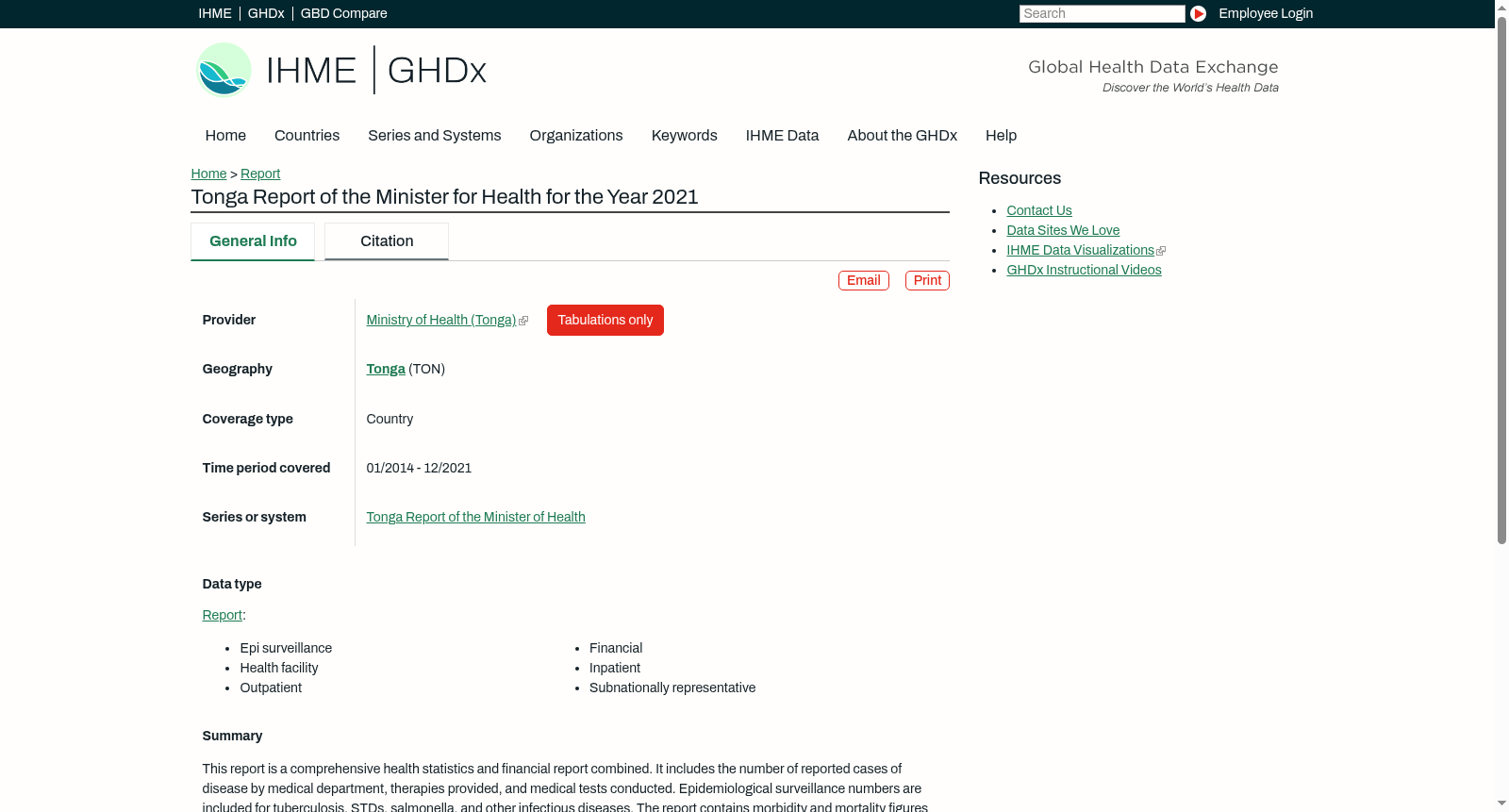Go to Home breadcrumb link

(208, 174)
